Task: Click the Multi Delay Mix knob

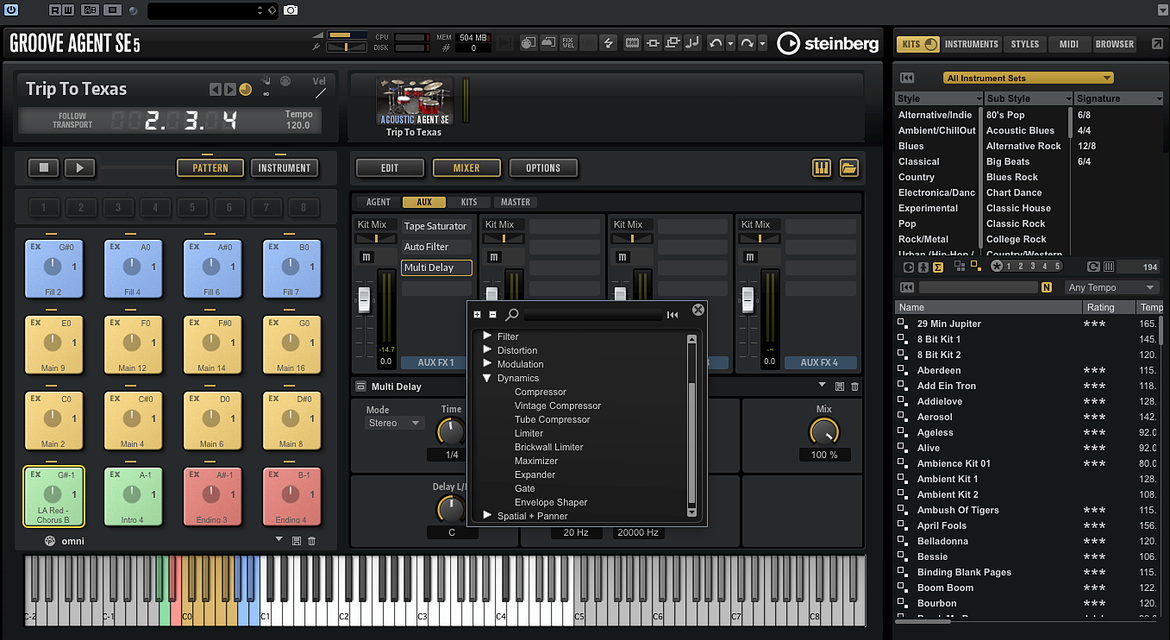Action: coord(824,431)
